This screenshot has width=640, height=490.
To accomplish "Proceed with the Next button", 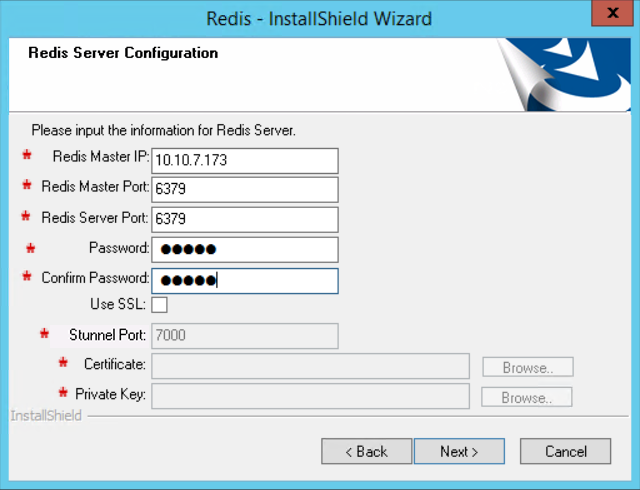I will tap(459, 451).
